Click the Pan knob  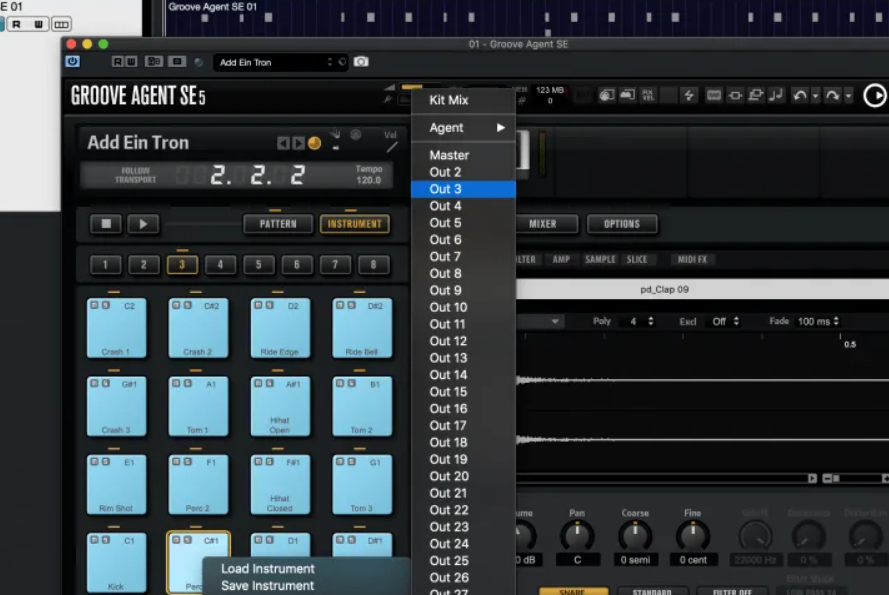(x=577, y=535)
